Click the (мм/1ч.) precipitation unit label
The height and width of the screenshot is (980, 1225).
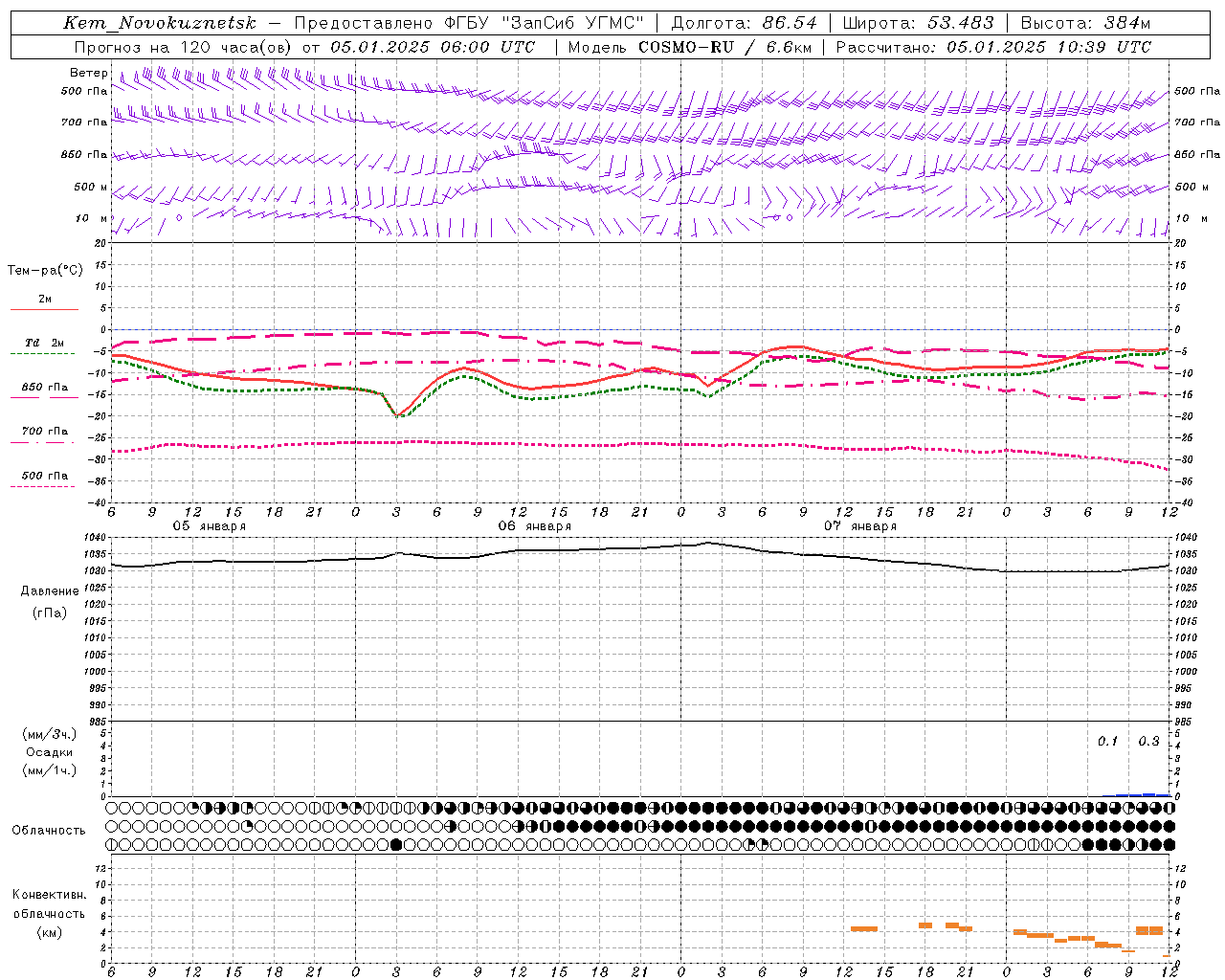pyautogui.click(x=50, y=770)
